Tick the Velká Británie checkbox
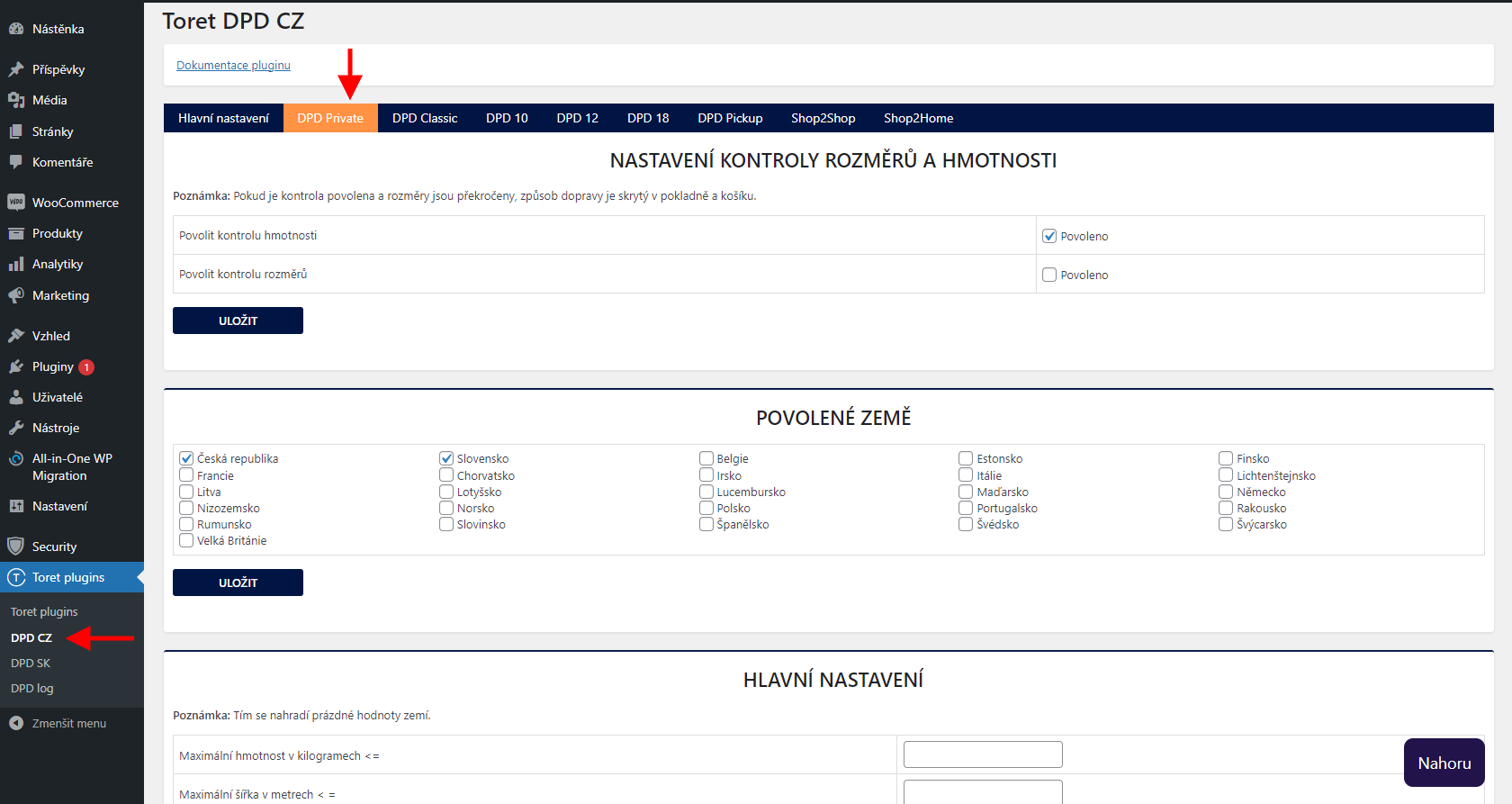Image resolution: width=1512 pixels, height=804 pixels. 186,540
